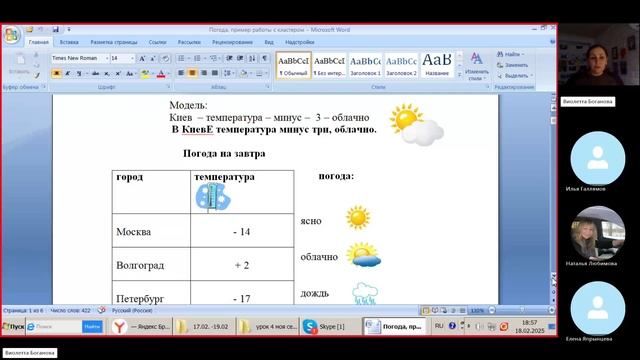The height and width of the screenshot is (360, 640).
Task: Toggle Align Left
Action: tap(181, 73)
